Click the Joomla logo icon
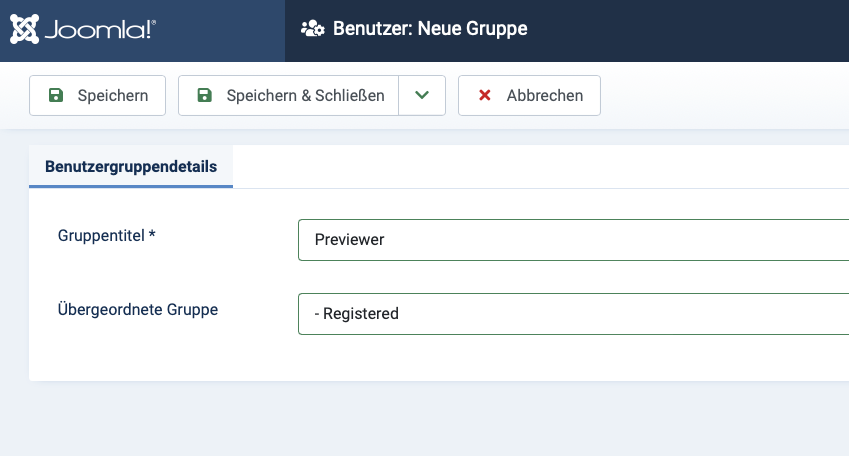 point(26,29)
